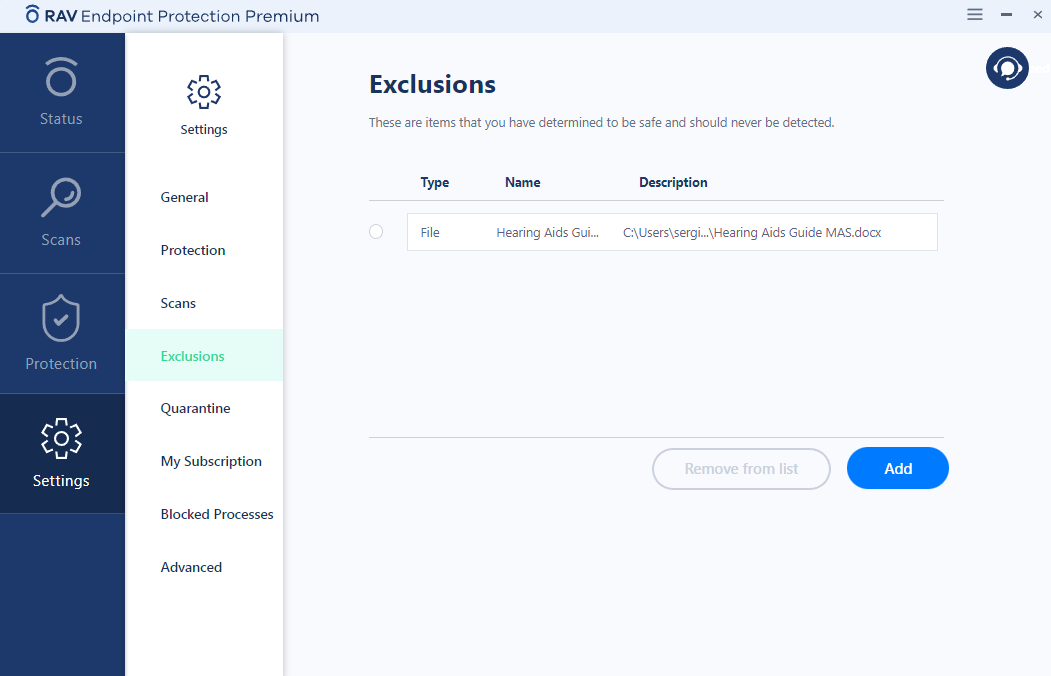View My Subscription page
The height and width of the screenshot is (676, 1051).
click(x=211, y=462)
